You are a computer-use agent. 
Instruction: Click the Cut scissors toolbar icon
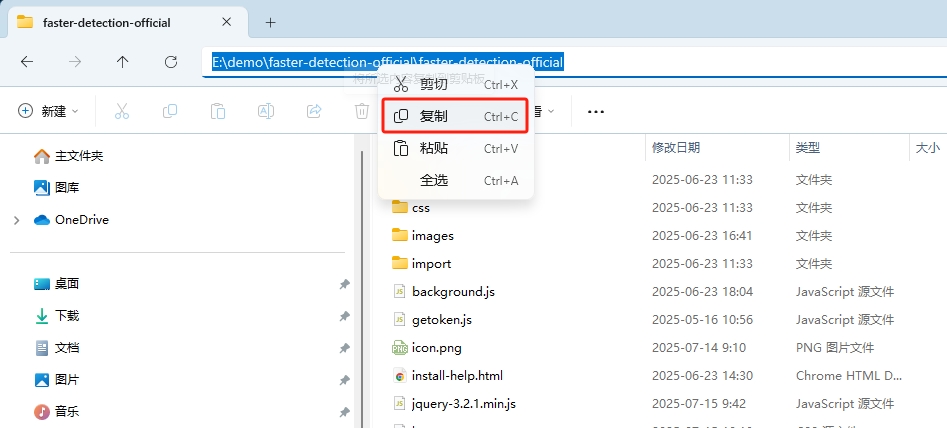tap(122, 111)
